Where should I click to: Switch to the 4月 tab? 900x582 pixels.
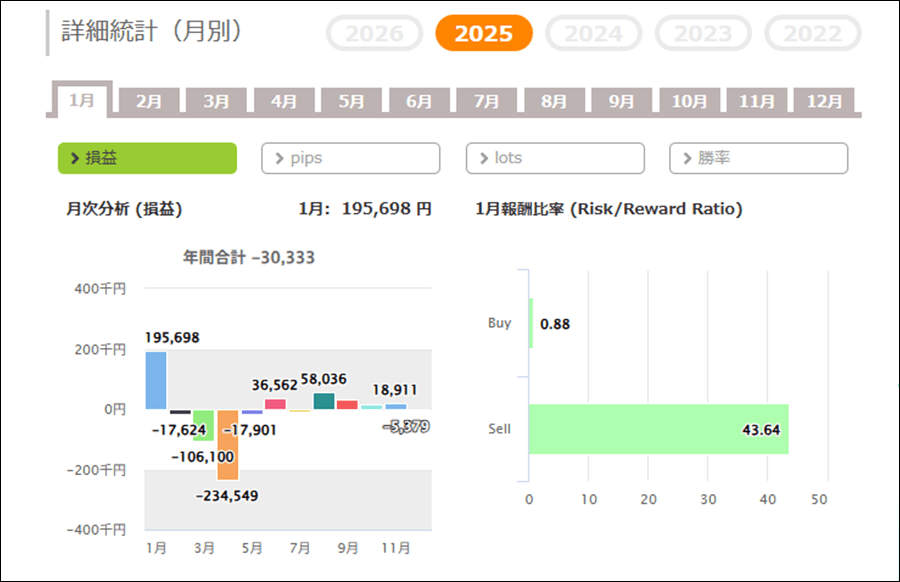click(x=284, y=101)
